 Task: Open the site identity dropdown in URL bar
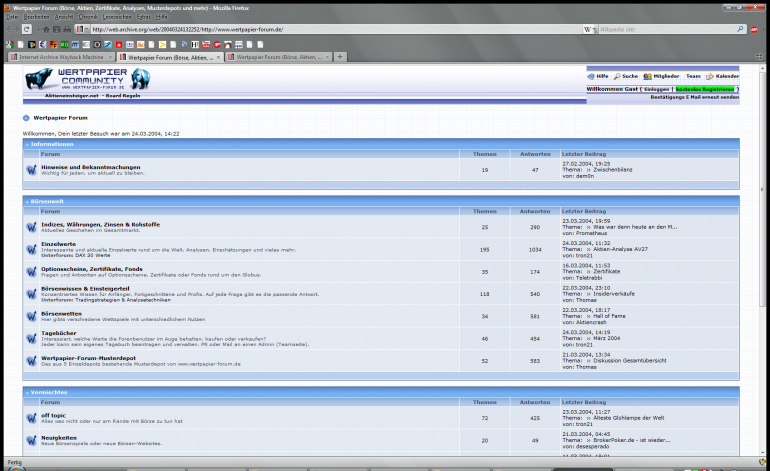click(x=82, y=29)
